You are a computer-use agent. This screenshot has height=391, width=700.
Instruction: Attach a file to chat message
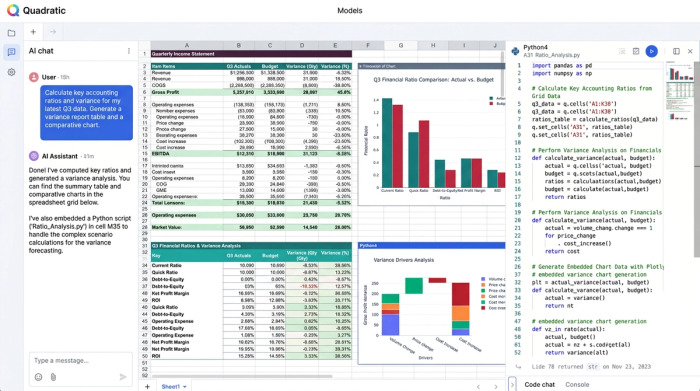53,377
